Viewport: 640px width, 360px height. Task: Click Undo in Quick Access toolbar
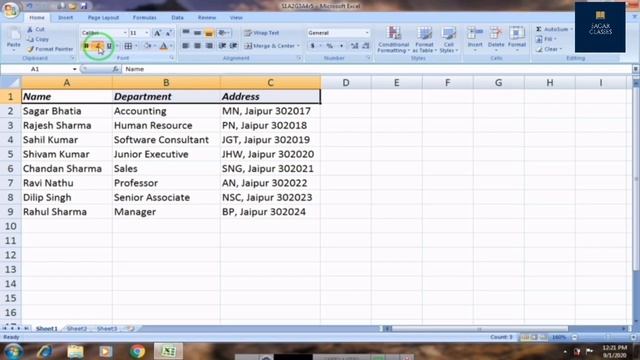[x=30, y=6]
